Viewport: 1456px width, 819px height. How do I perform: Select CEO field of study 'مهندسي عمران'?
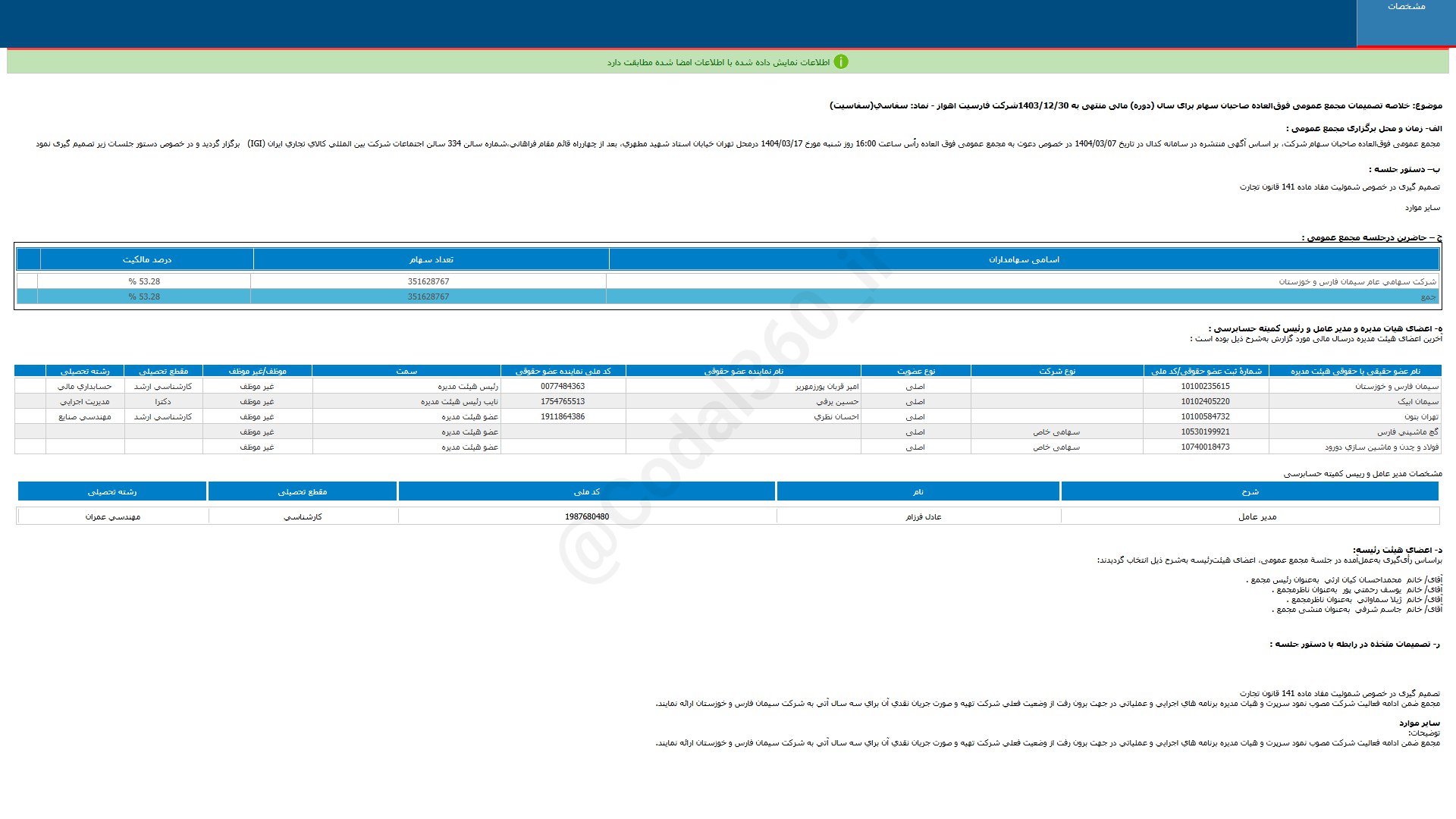tap(112, 516)
